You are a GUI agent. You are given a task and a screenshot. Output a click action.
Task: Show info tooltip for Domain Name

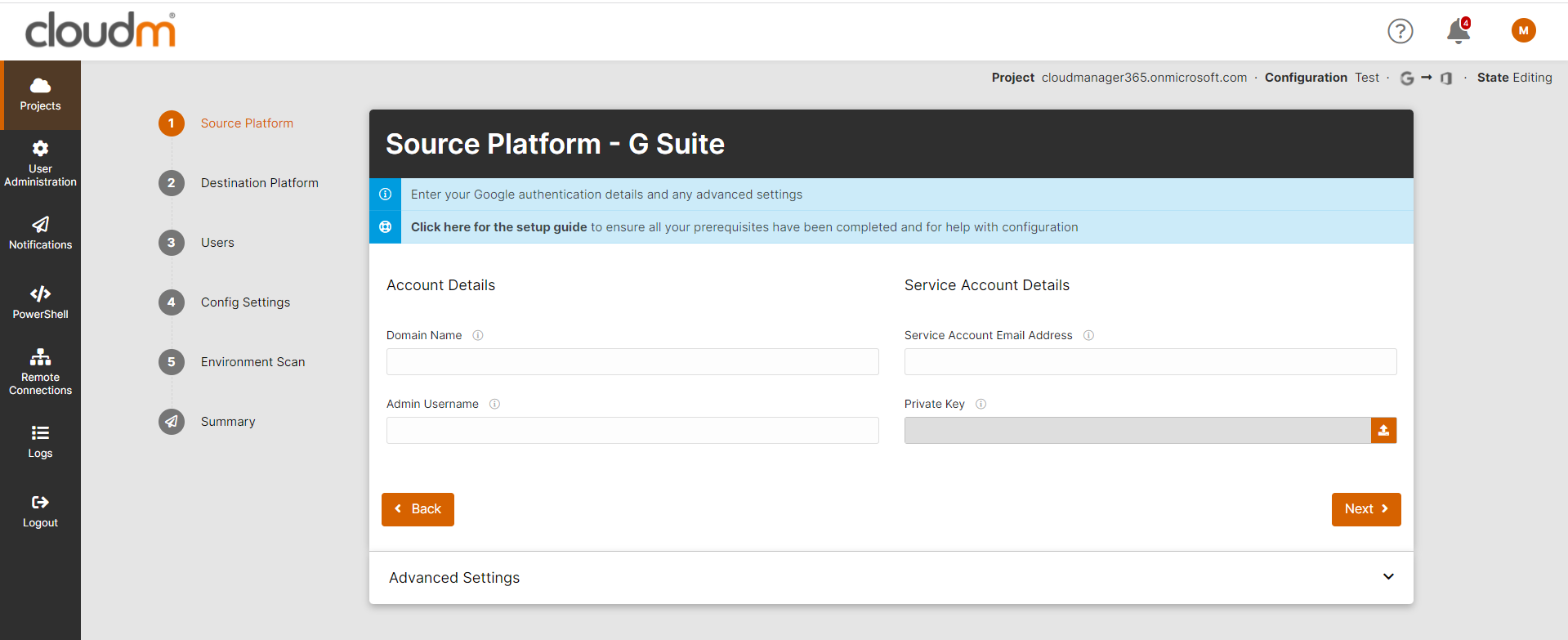[478, 335]
